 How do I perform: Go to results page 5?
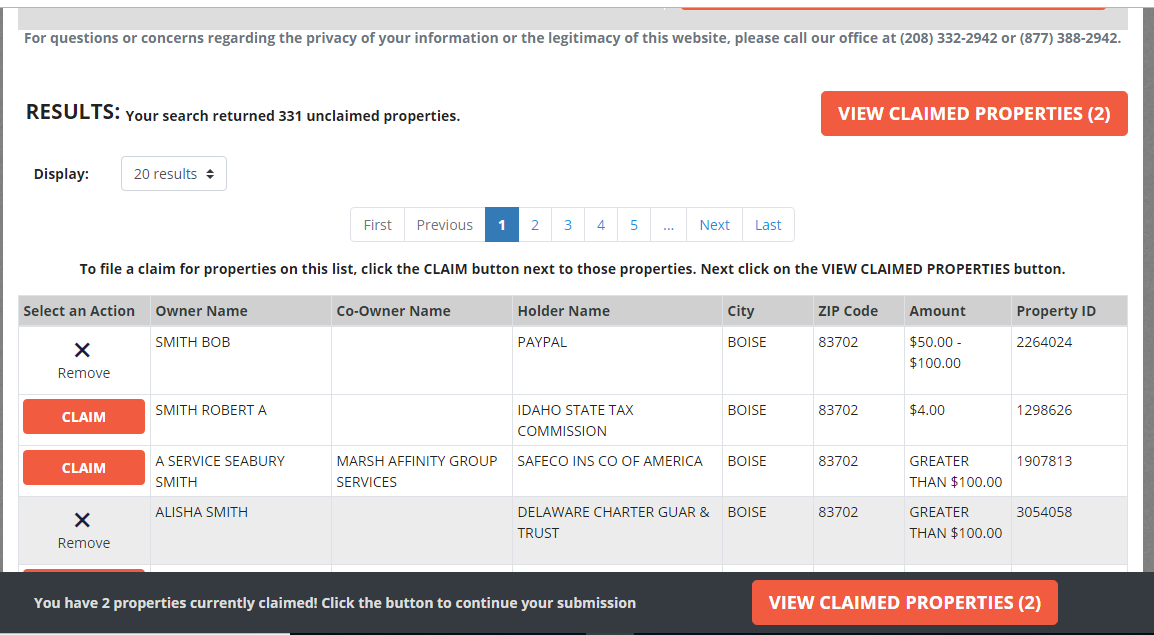pos(634,224)
